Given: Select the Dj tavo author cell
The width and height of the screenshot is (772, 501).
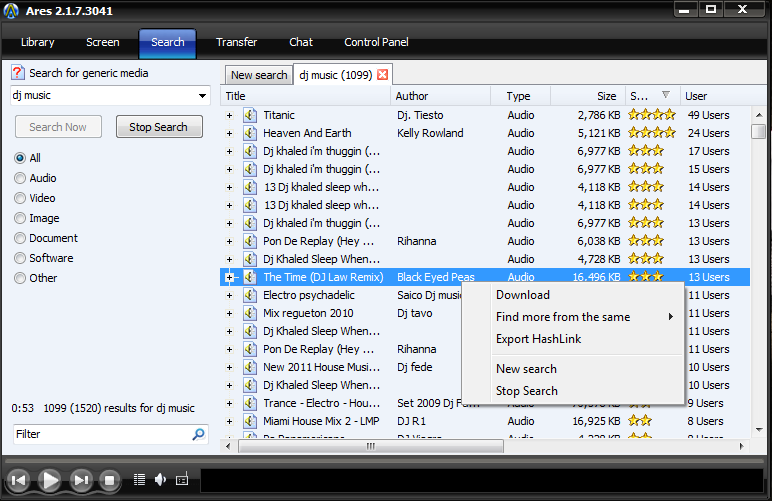Looking at the screenshot, I should click(415, 313).
